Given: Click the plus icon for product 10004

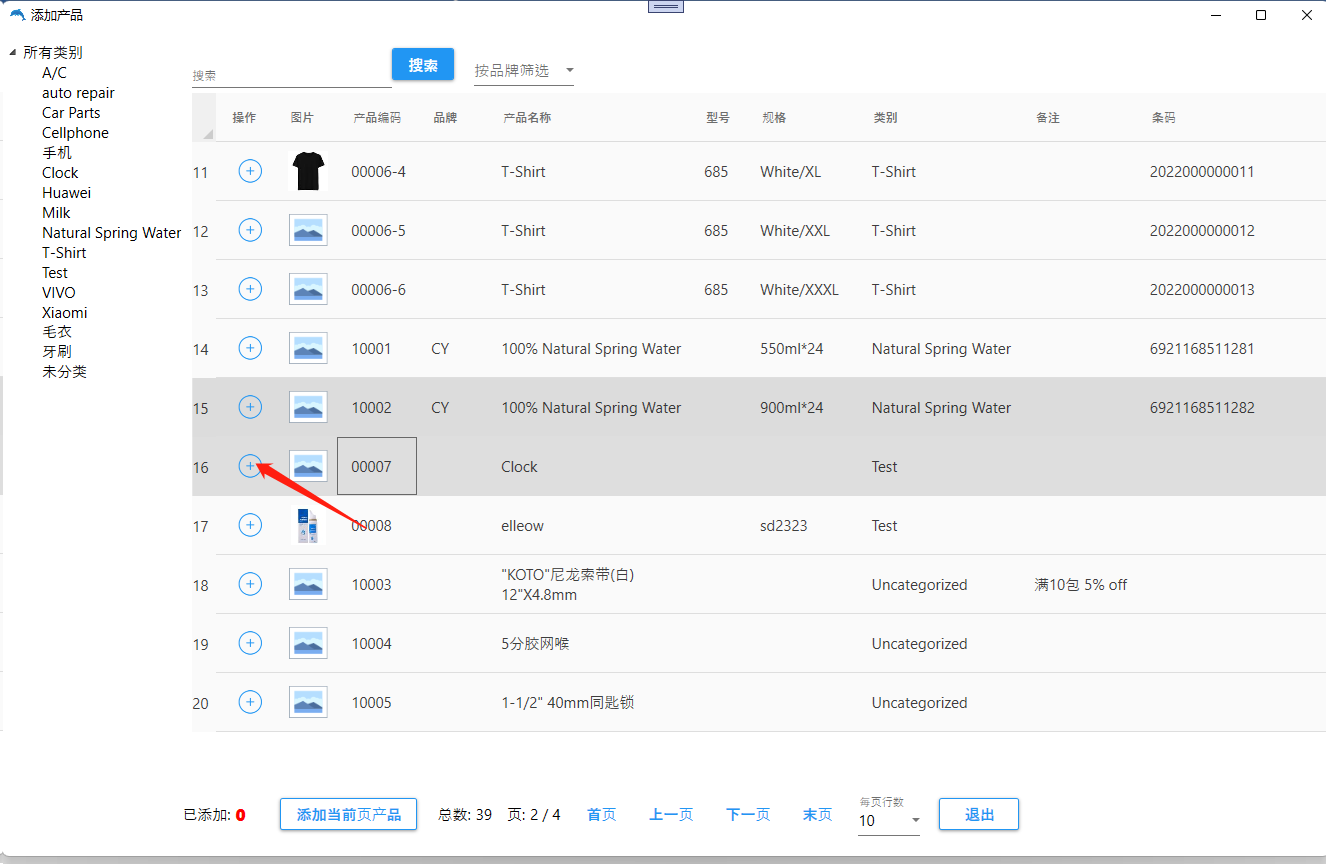Looking at the screenshot, I should [250, 643].
